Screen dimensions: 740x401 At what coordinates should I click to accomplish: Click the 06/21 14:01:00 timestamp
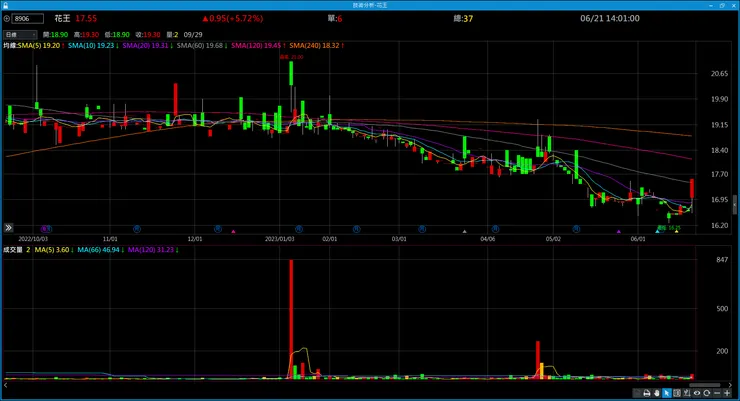tap(610, 18)
